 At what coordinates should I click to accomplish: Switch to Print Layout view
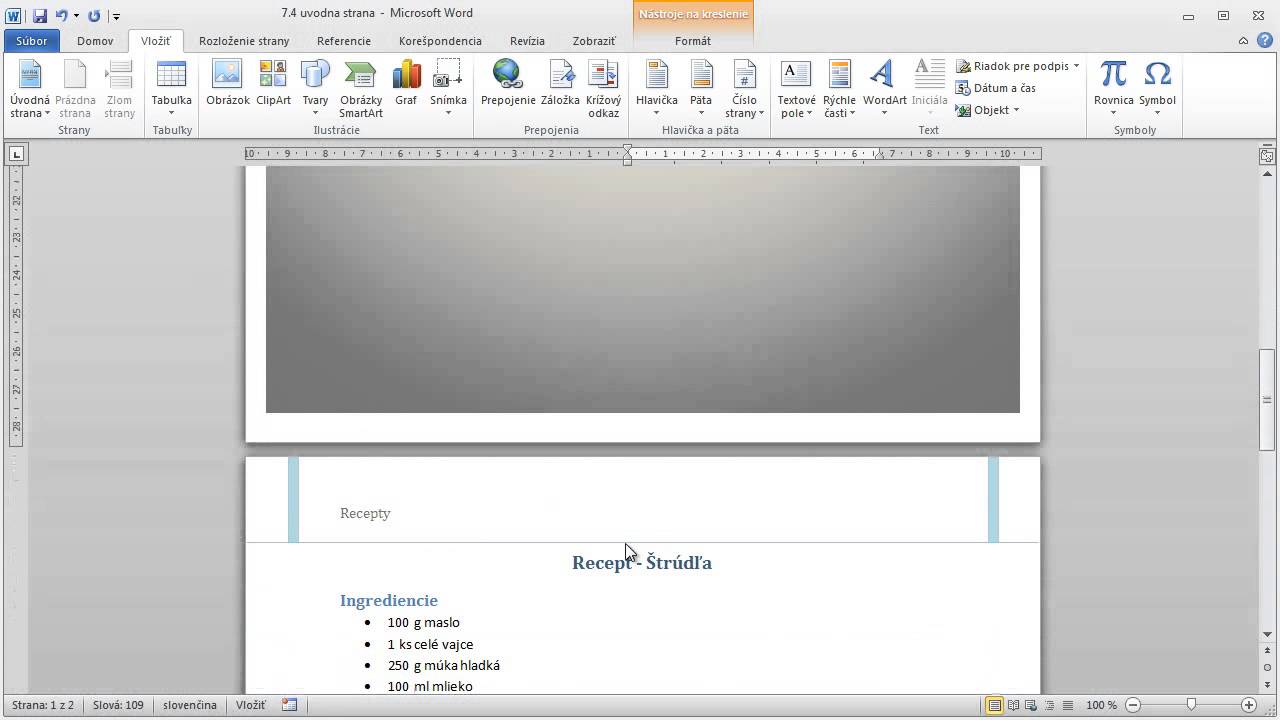(994, 705)
